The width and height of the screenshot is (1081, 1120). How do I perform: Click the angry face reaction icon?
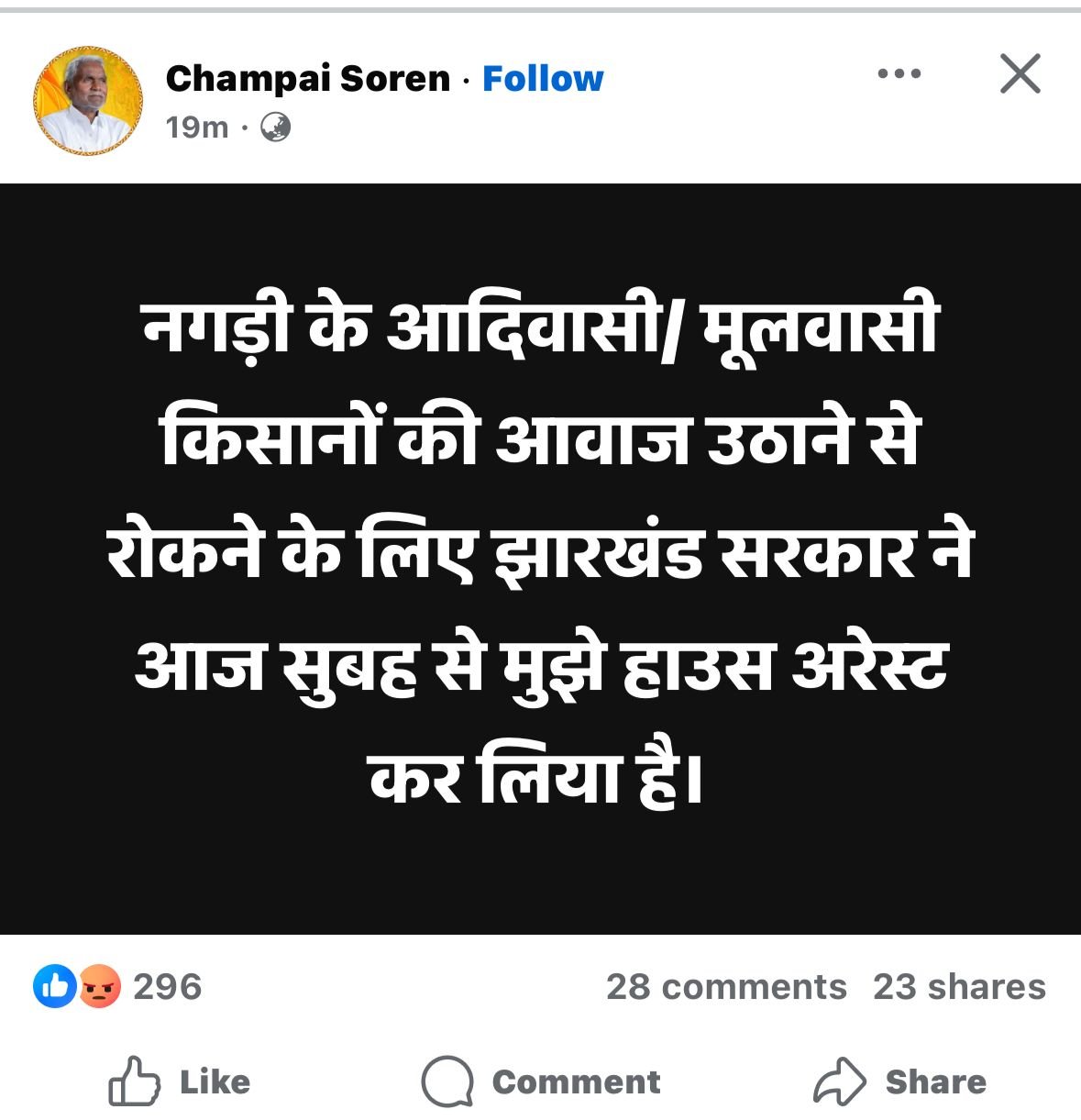99,987
